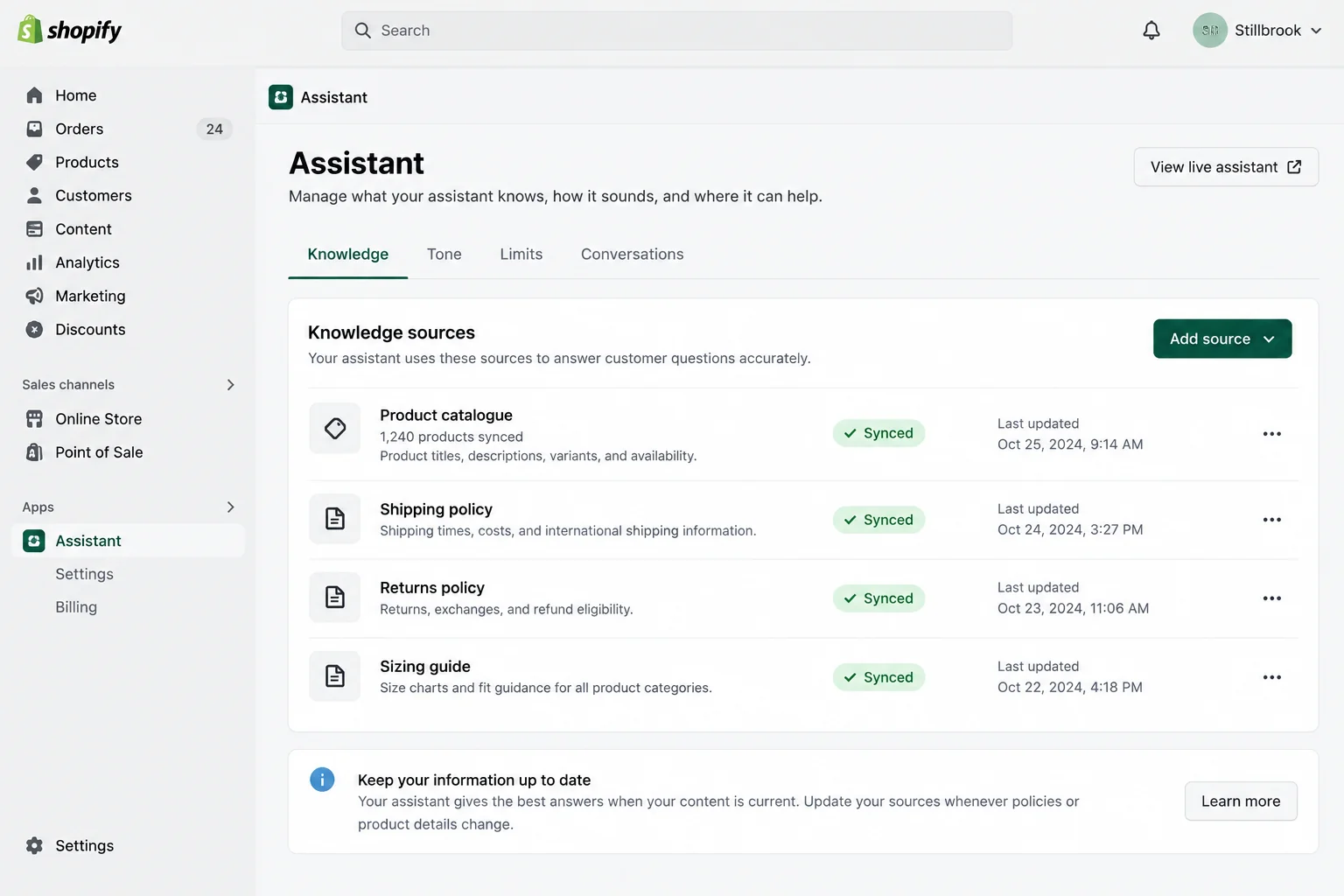Click the Stillbrook avatar icon
This screenshot has width=1344, height=896.
1210,31
